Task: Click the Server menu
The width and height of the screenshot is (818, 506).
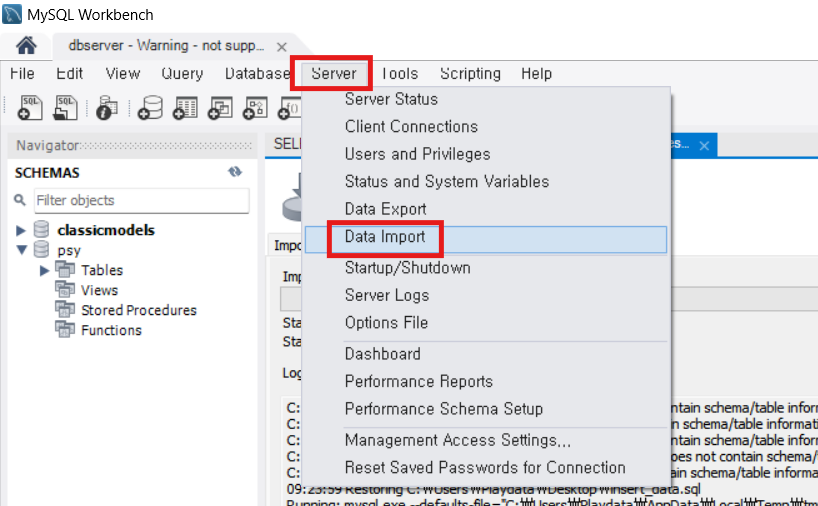Action: [334, 74]
